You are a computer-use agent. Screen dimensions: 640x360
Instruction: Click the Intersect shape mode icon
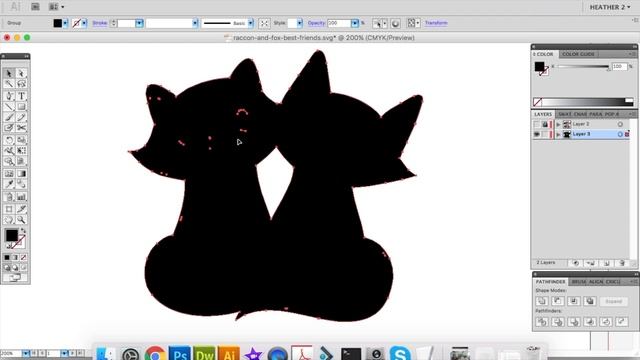coord(573,301)
